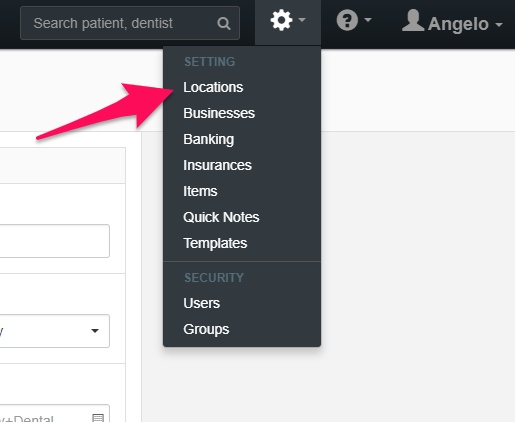Click the empty text input on left panel
This screenshot has width=516, height=423.
coord(55,241)
